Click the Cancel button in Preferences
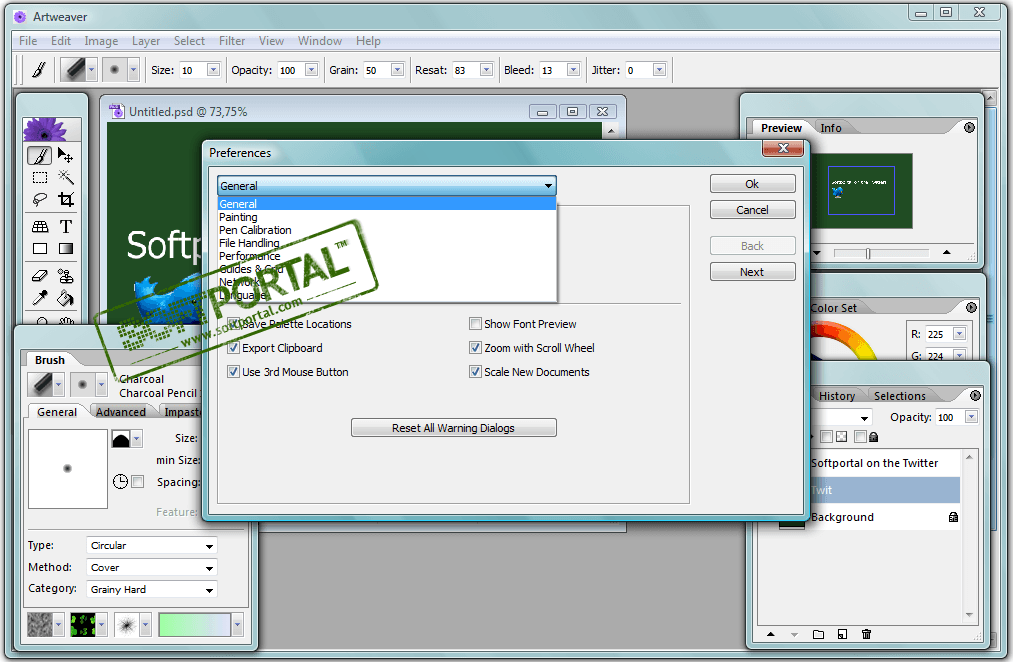The image size is (1013, 662). (753, 210)
